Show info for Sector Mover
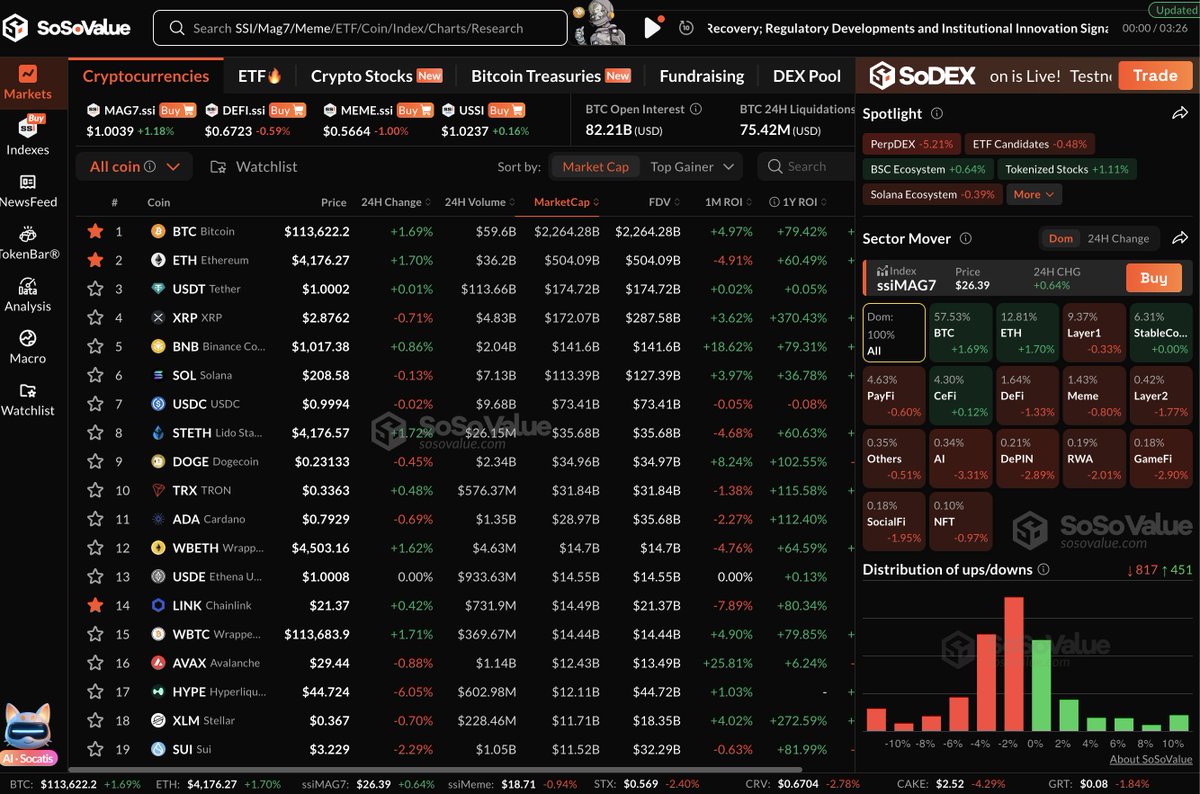This screenshot has width=1200, height=794. [965, 238]
